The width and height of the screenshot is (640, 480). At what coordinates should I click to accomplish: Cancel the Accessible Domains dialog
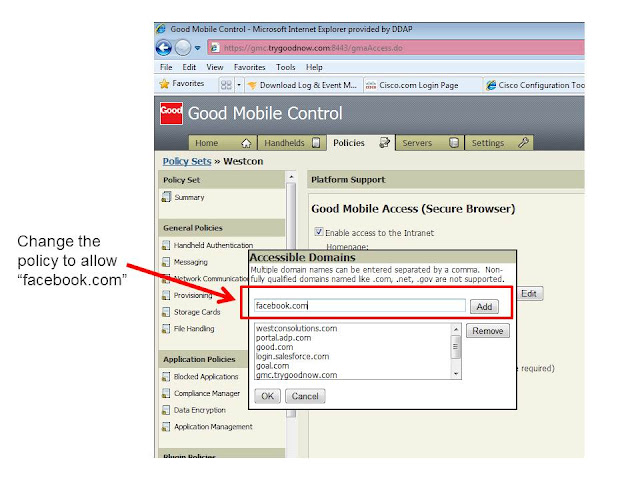pos(305,396)
